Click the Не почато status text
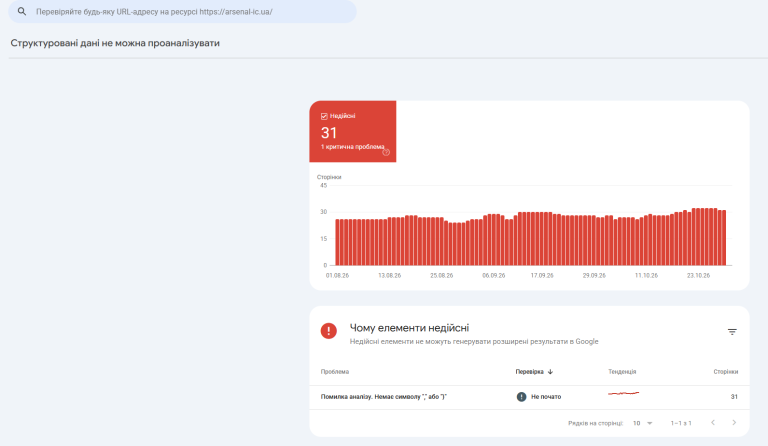The height and width of the screenshot is (446, 768). pos(546,397)
